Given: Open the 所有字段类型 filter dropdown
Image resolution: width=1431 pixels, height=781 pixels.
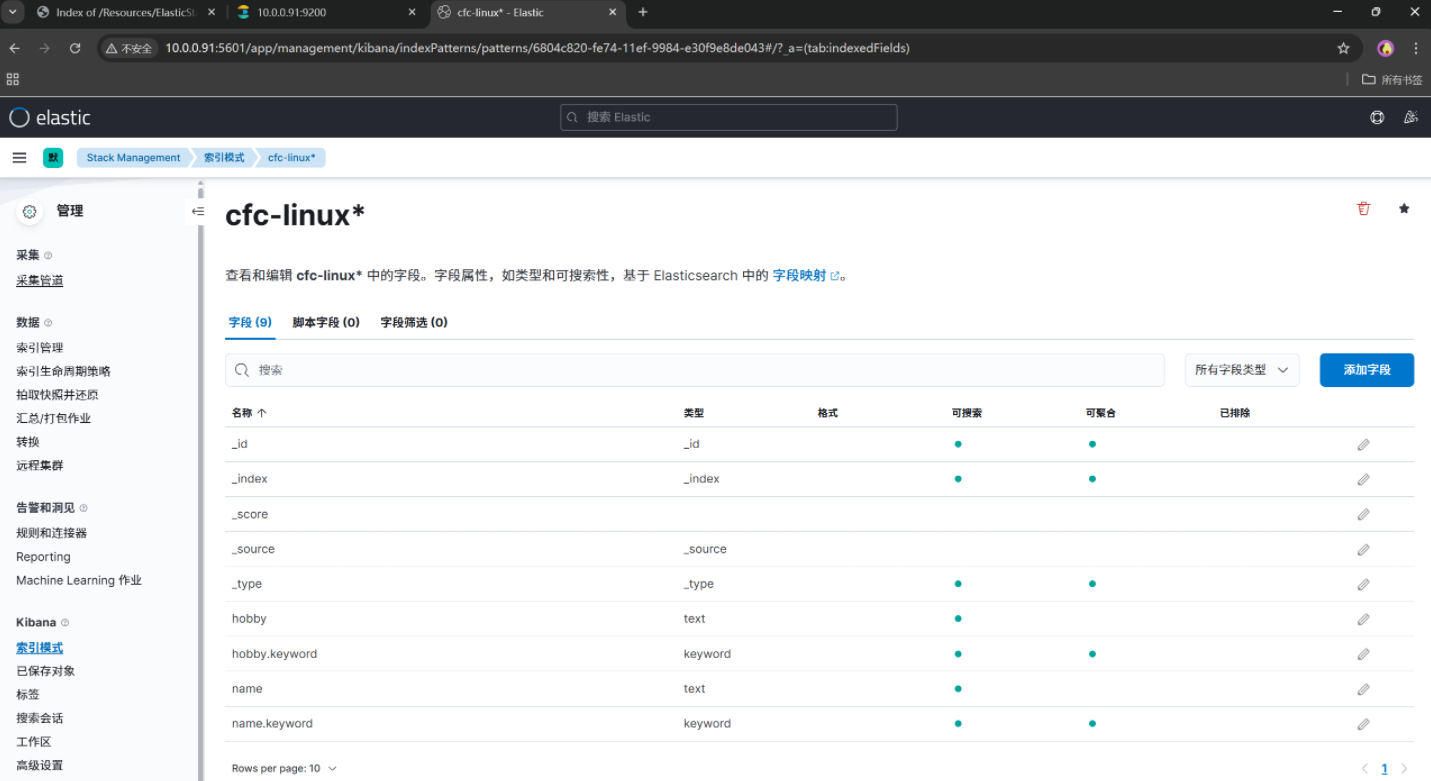Looking at the screenshot, I should (x=1242, y=370).
